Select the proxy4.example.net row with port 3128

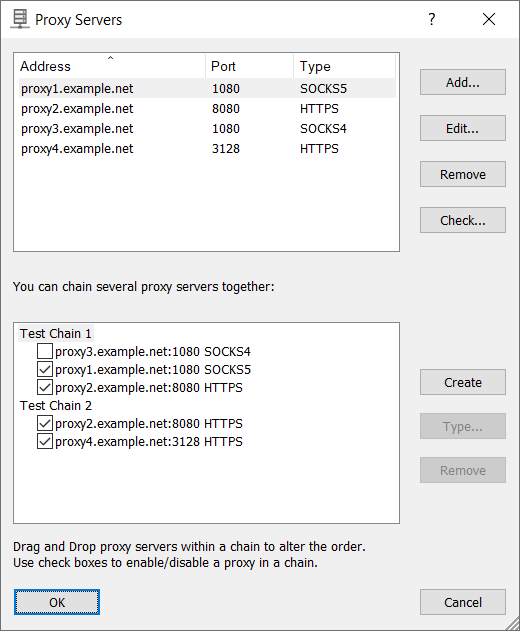(x=205, y=149)
